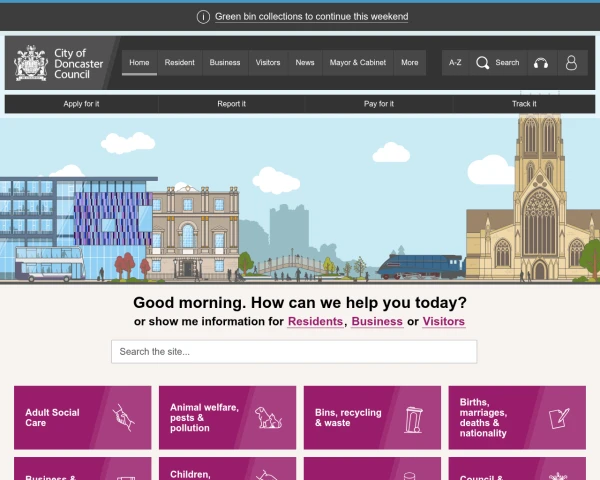Open the Business nav menu item
The height and width of the screenshot is (480, 600).
225,63
